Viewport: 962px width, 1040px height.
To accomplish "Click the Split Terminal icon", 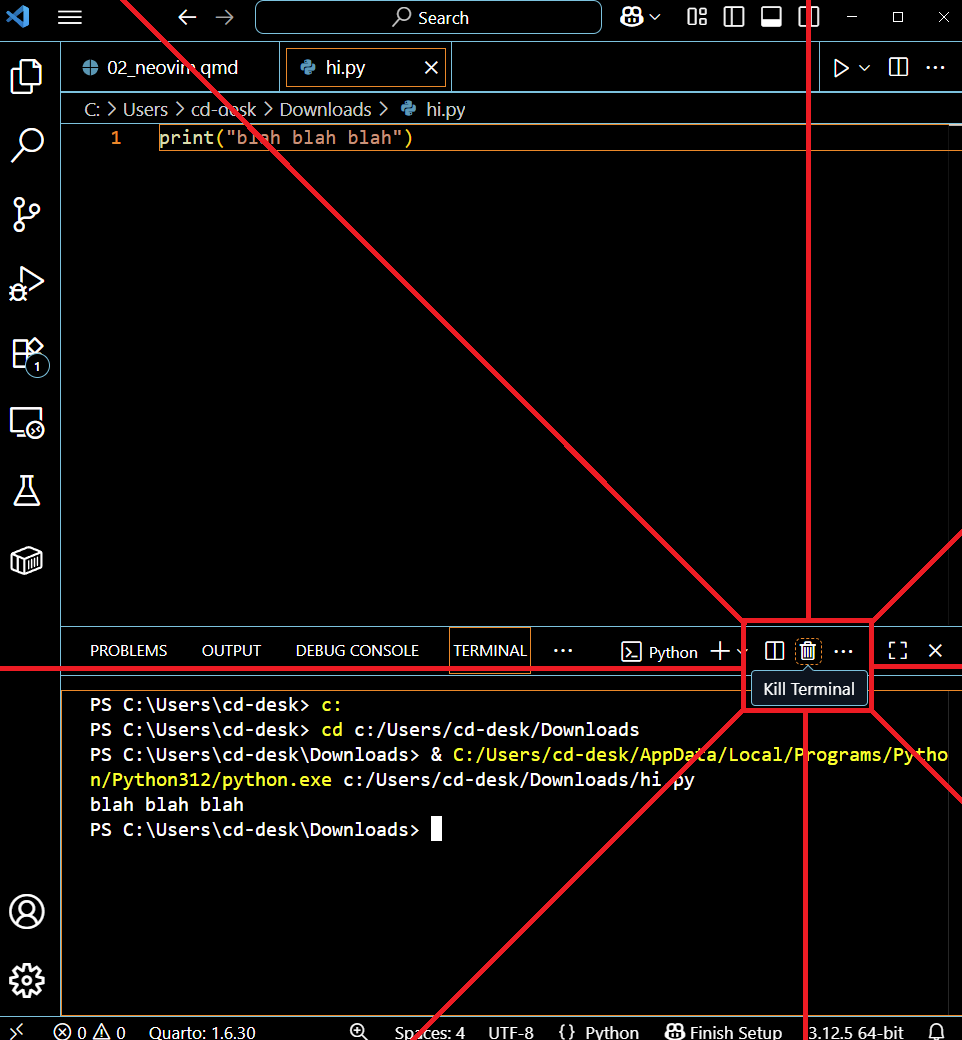I will coord(774,651).
